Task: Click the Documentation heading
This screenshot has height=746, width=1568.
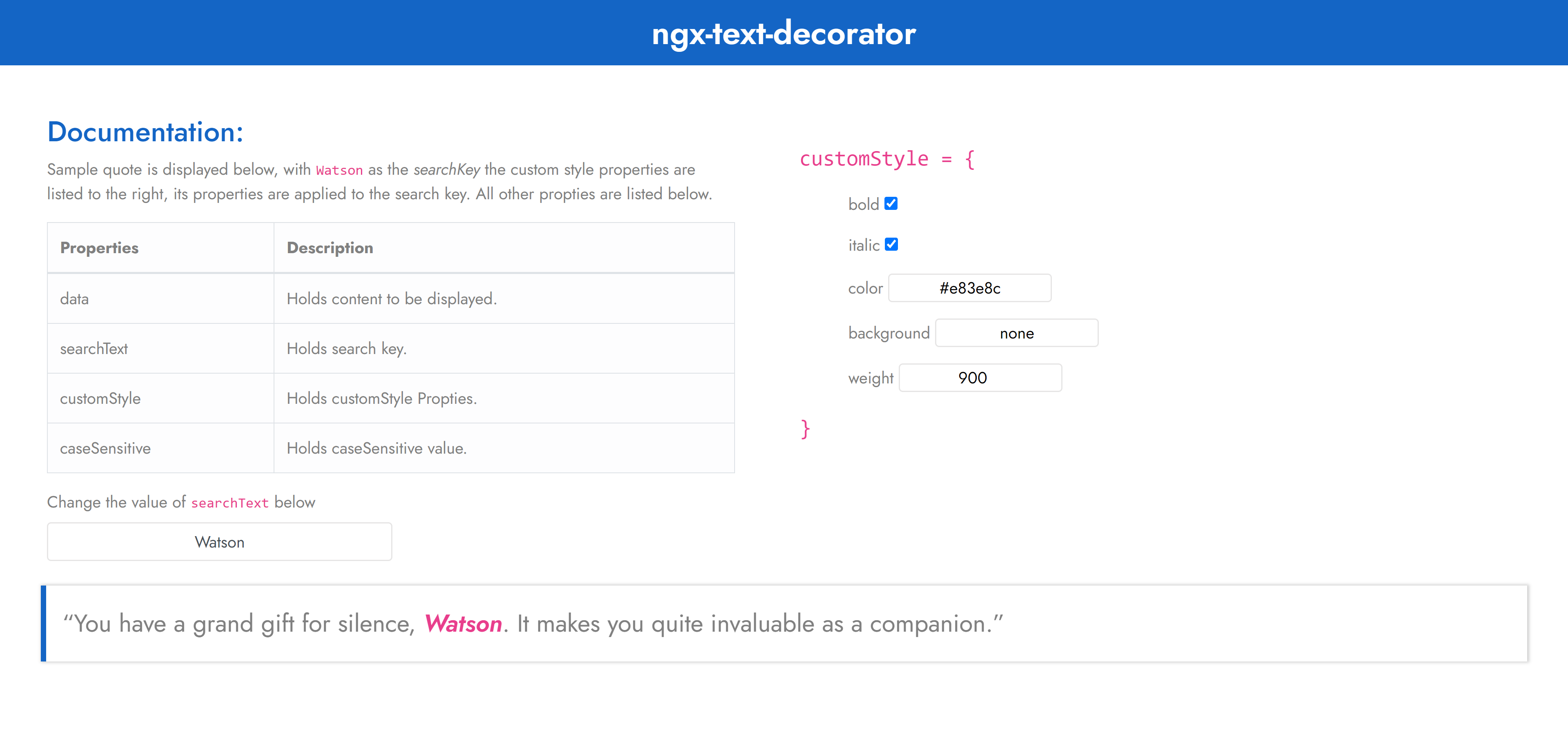Action: point(145,132)
